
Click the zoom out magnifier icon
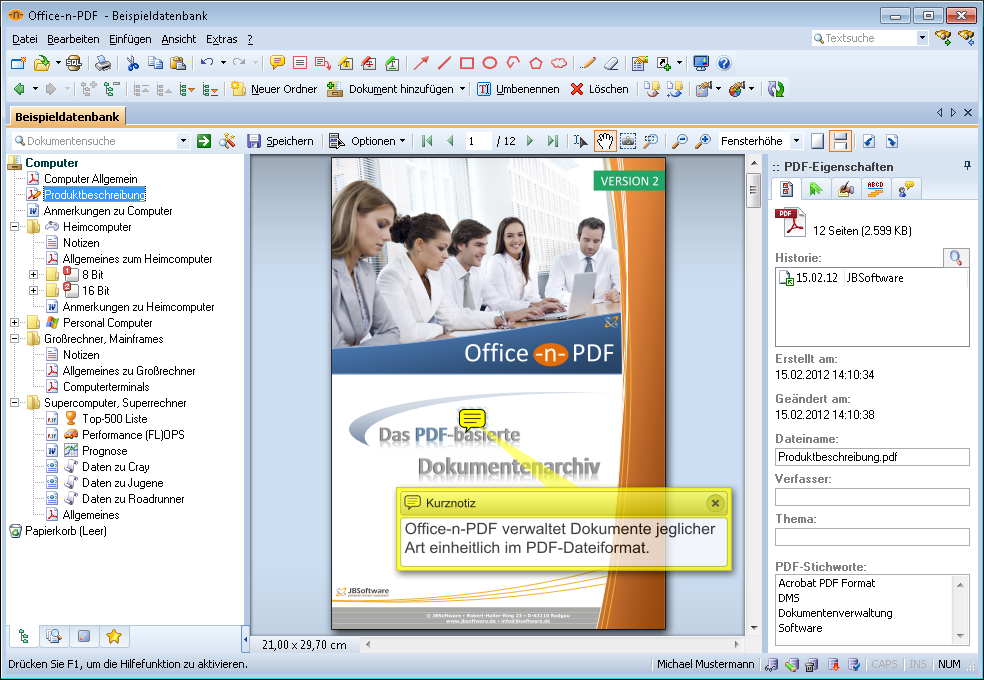[679, 141]
